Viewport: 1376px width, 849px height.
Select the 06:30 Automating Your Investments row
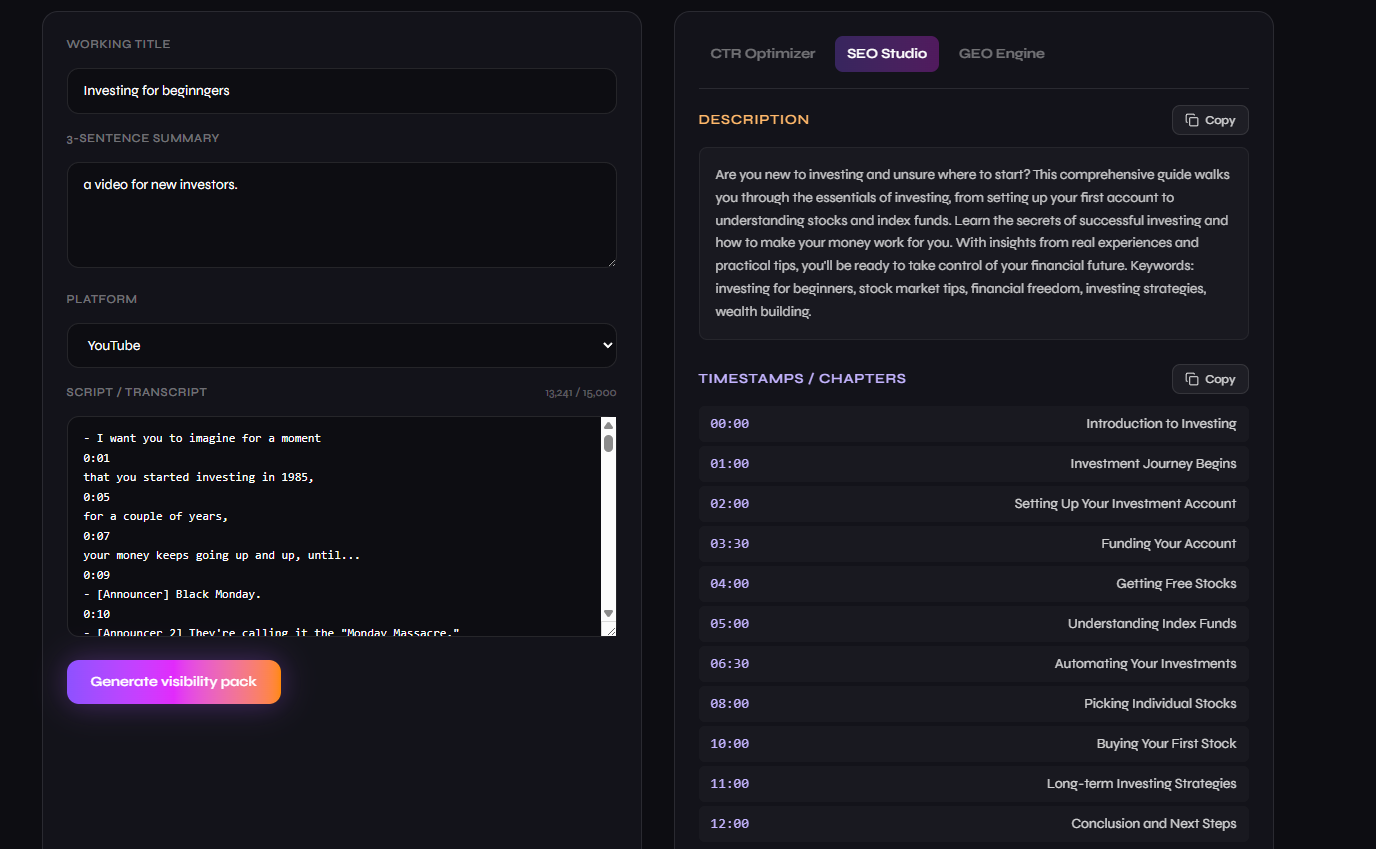pos(974,664)
